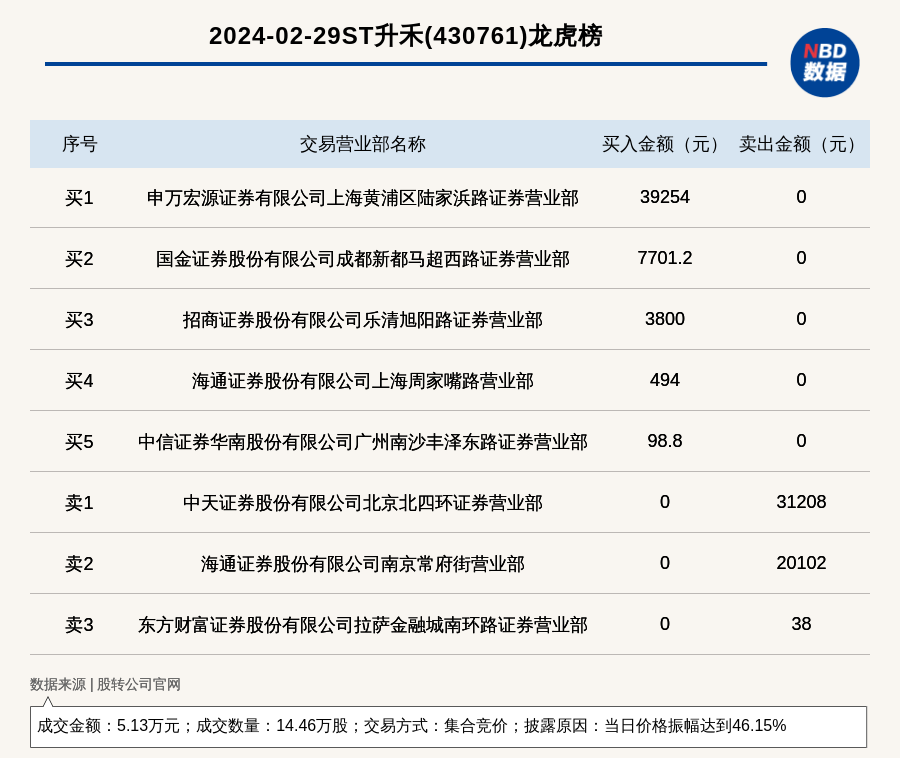Image resolution: width=900 pixels, height=758 pixels.
Task: Select 海通证券南京常府街营业部 name
Action: 362,564
